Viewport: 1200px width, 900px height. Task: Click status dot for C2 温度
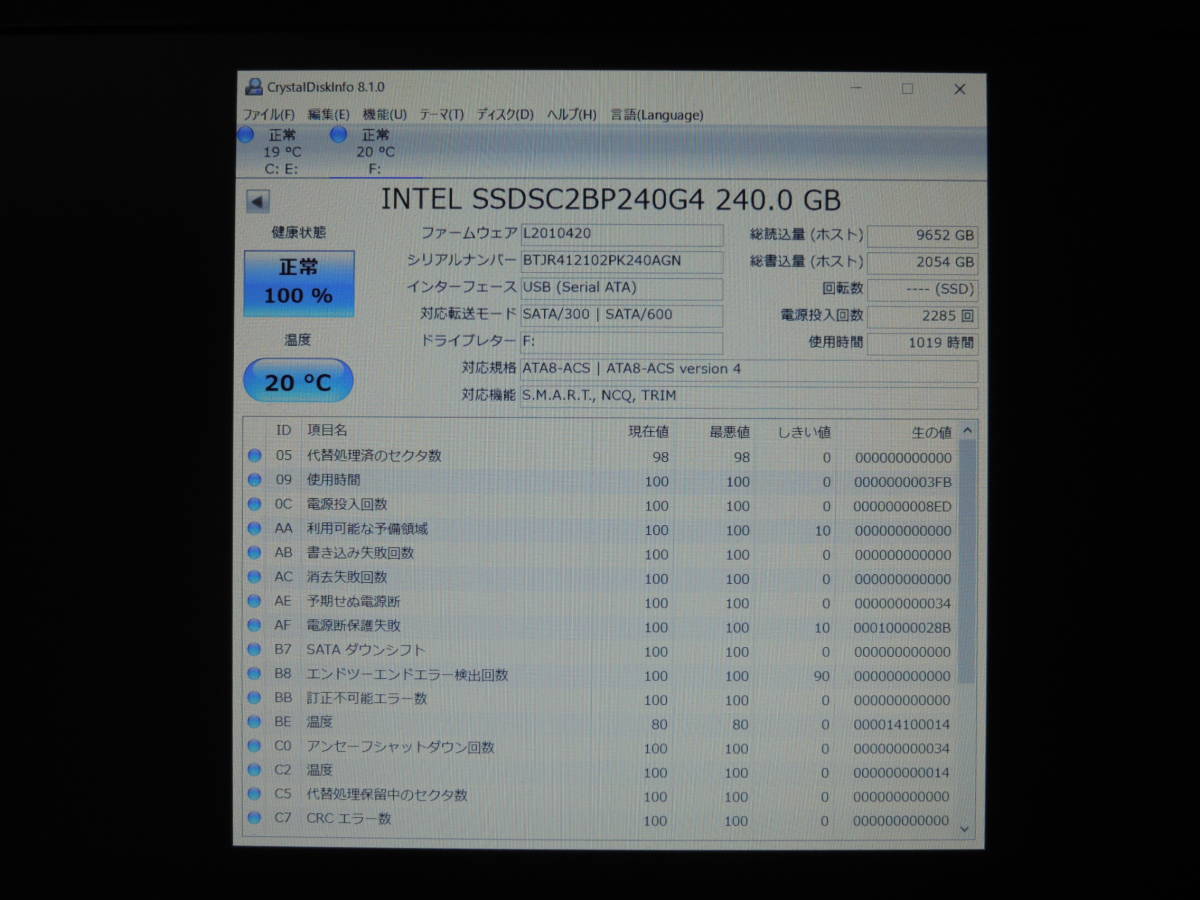click(254, 772)
